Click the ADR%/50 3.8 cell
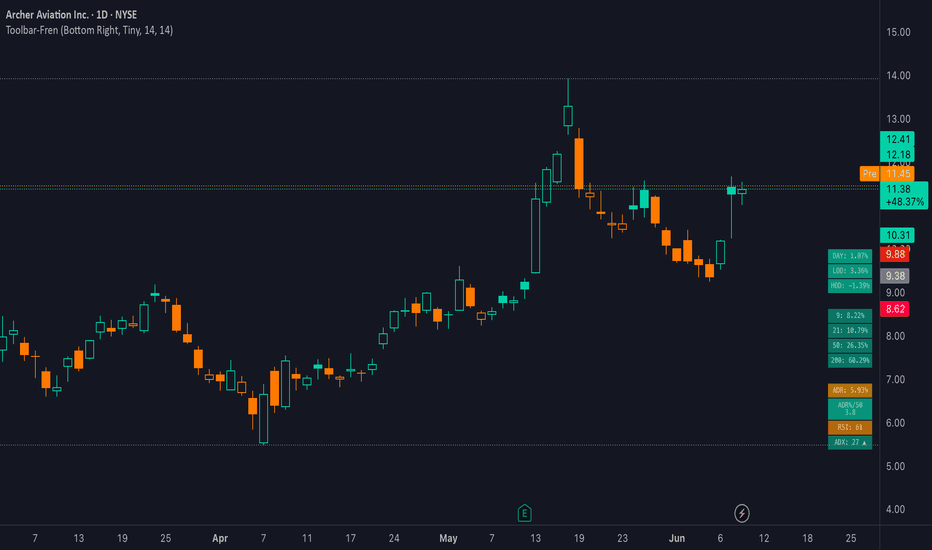The height and width of the screenshot is (550, 932). coord(850,408)
